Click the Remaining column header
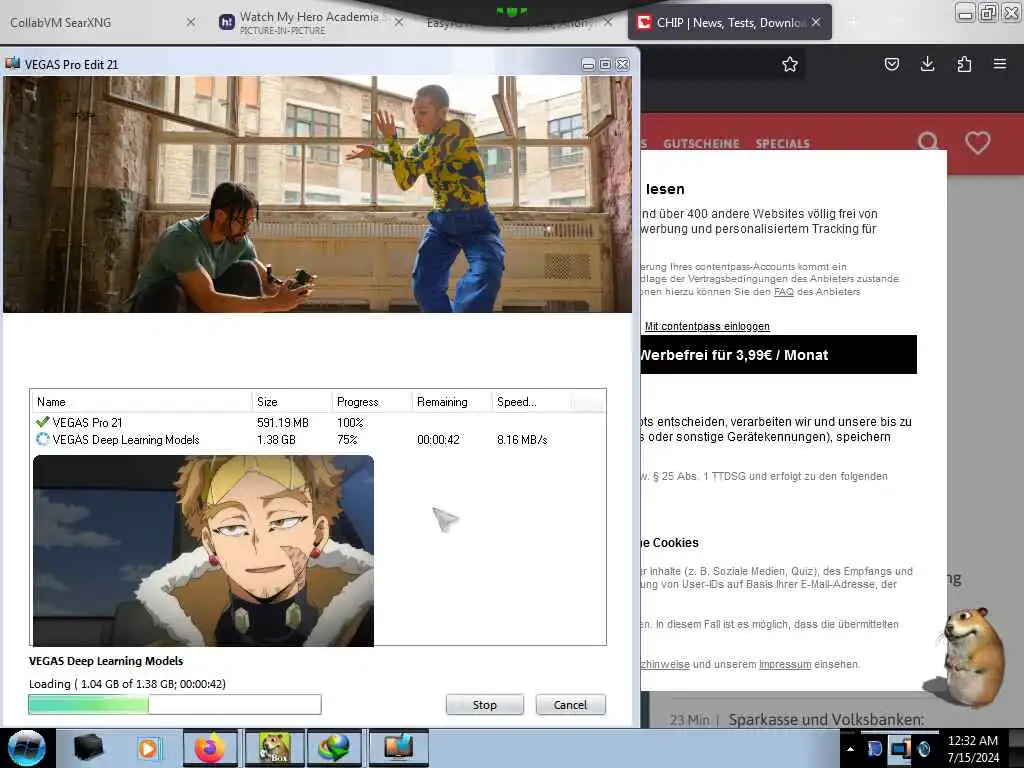1024x768 pixels. coord(451,402)
